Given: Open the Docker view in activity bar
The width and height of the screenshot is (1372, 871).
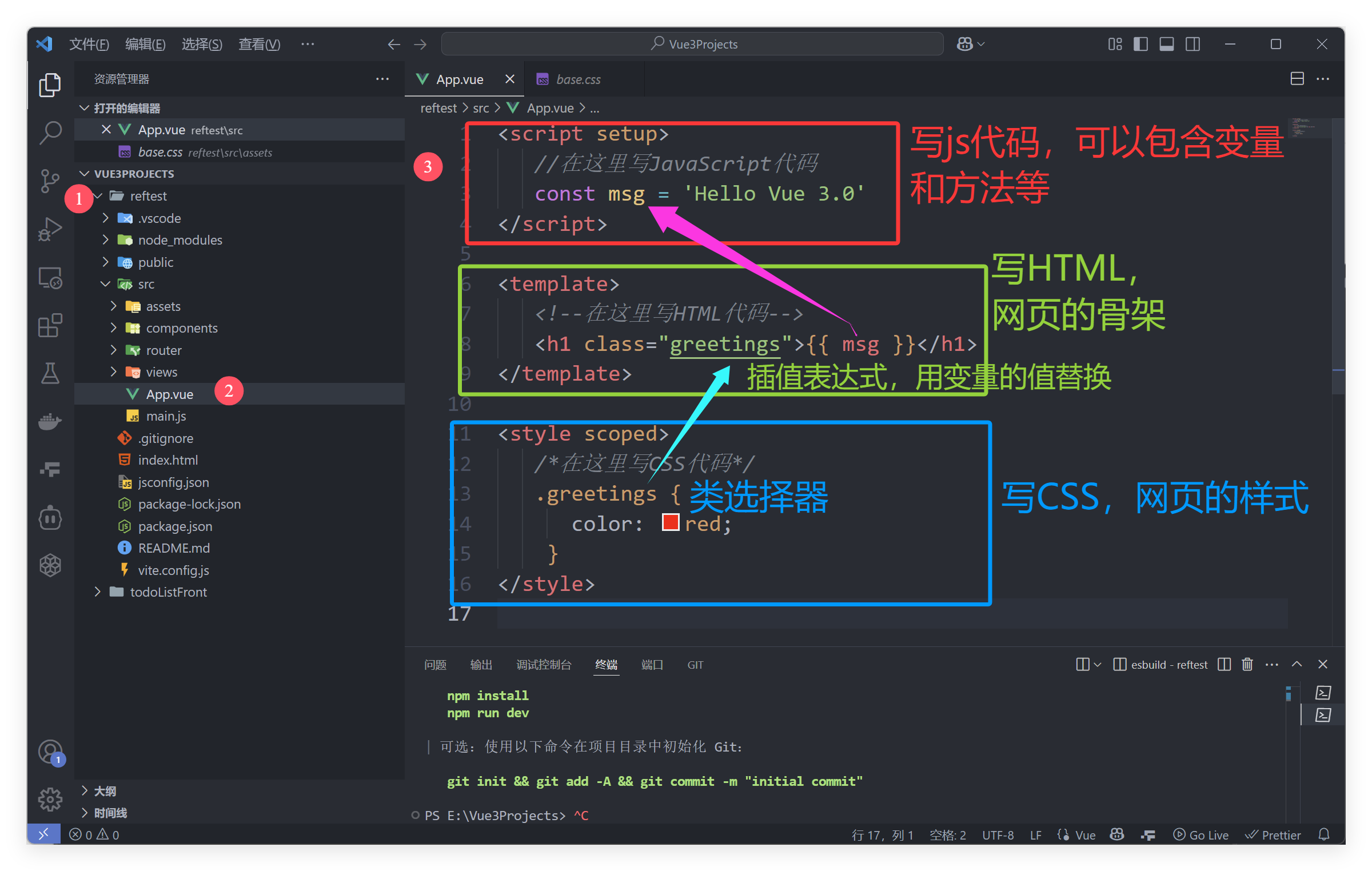Looking at the screenshot, I should 50,422.
